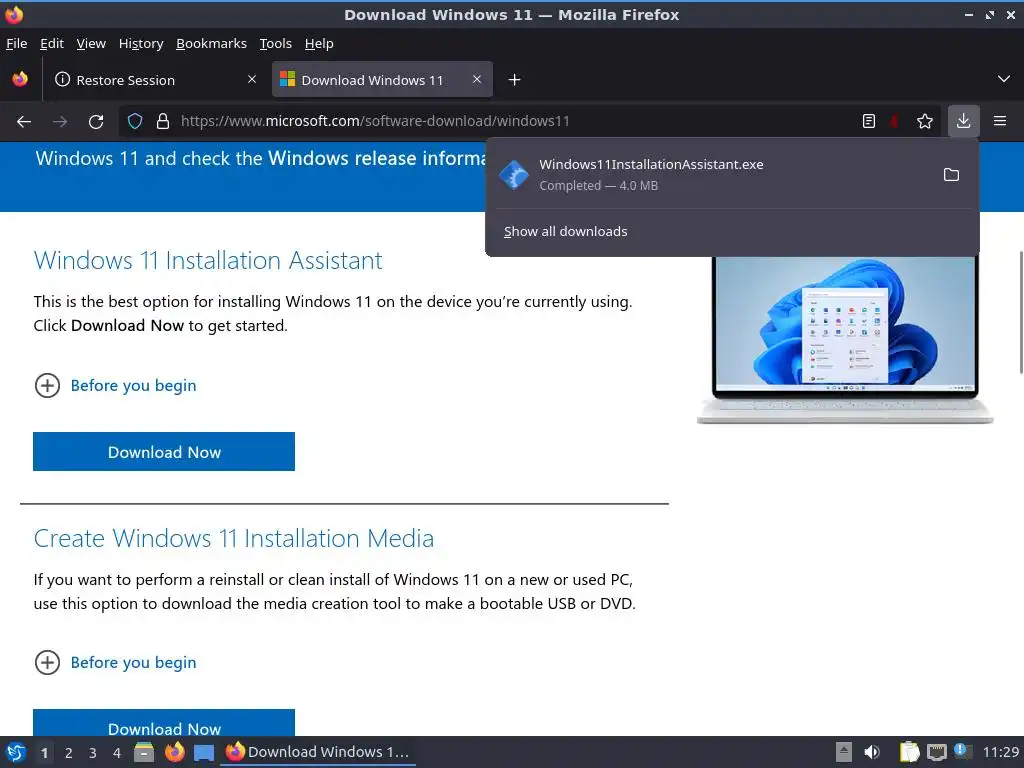Click the Windows release information link

pos(377,159)
